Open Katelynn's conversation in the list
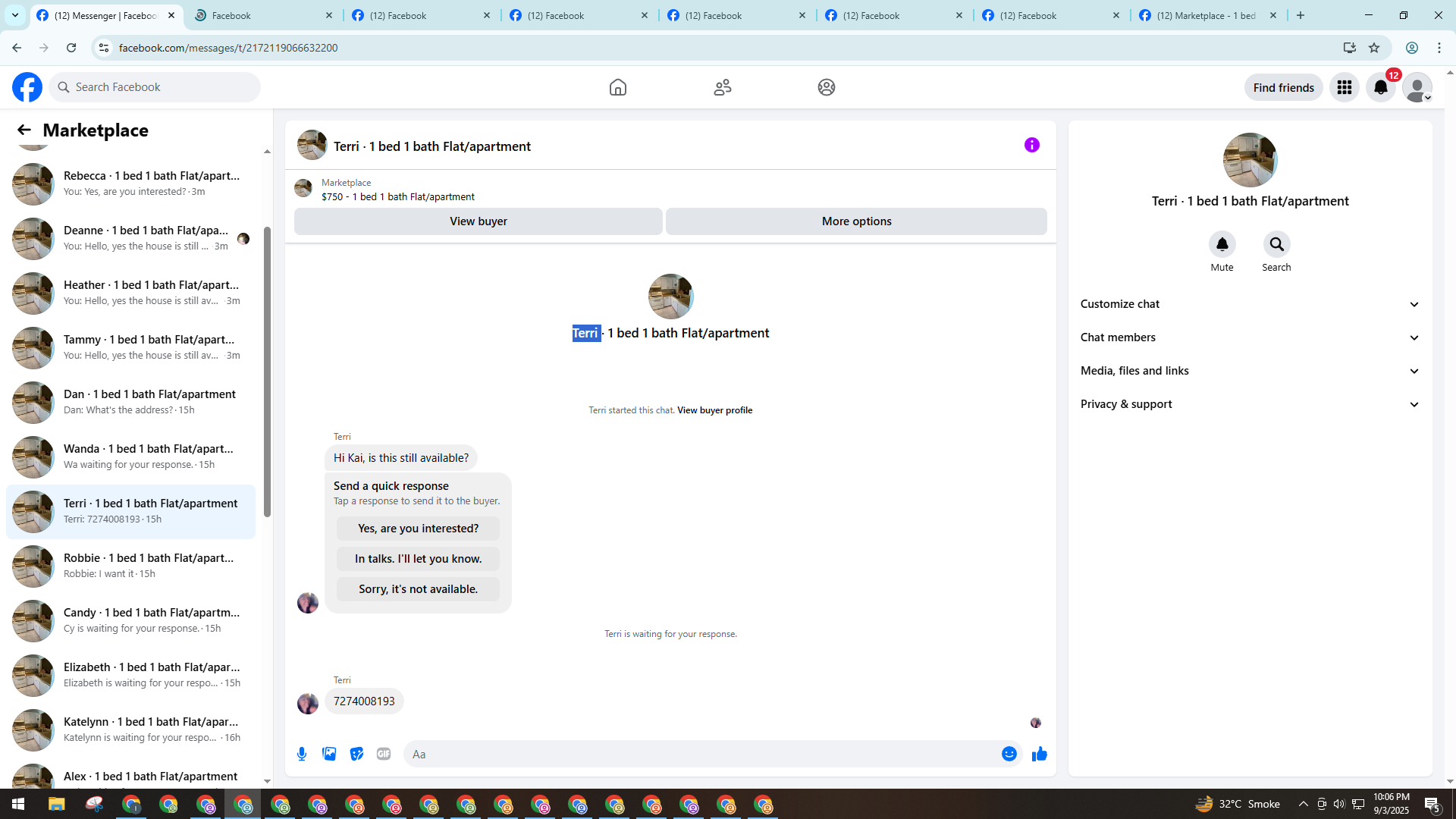 pyautogui.click(x=131, y=730)
